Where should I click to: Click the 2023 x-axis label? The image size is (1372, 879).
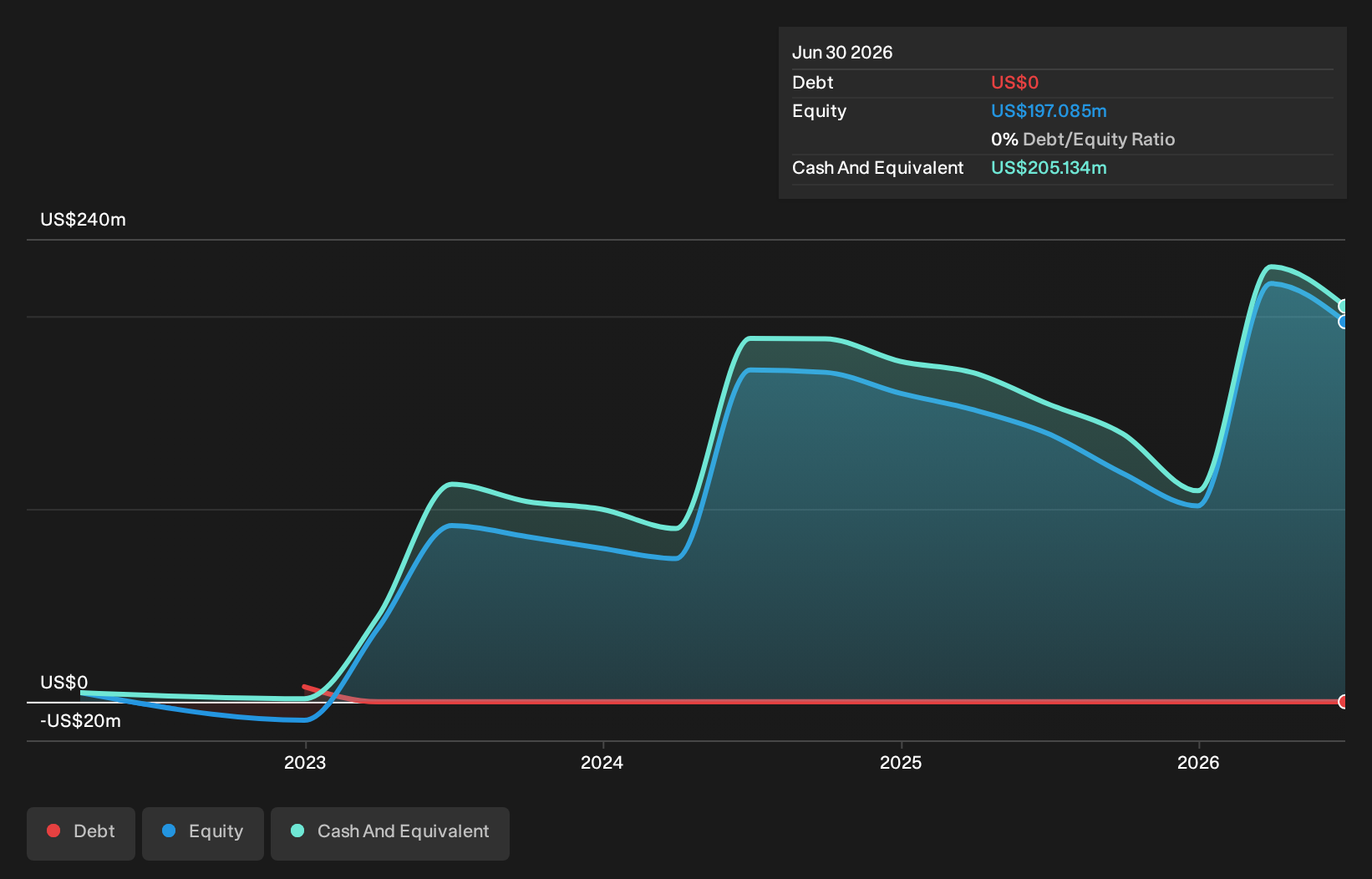click(305, 762)
